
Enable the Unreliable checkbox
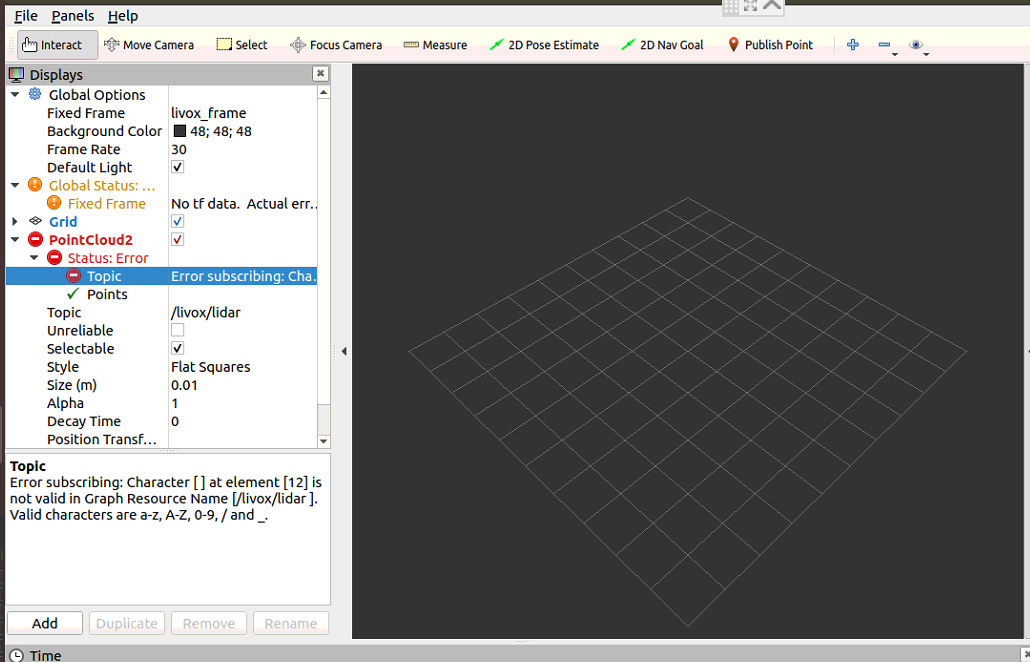click(176, 330)
